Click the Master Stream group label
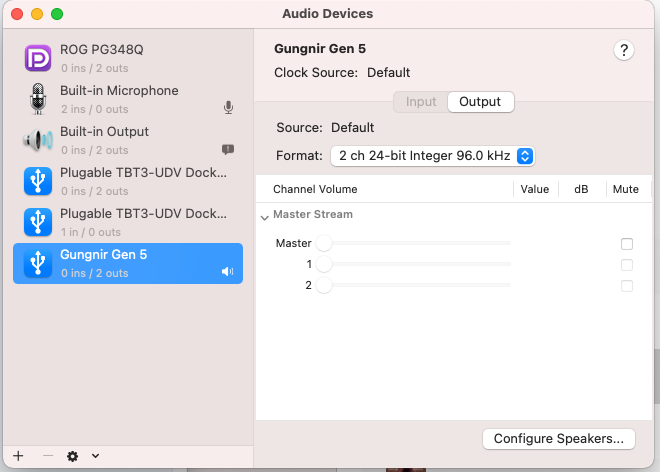Viewport: 660px width, 472px height. 313,214
